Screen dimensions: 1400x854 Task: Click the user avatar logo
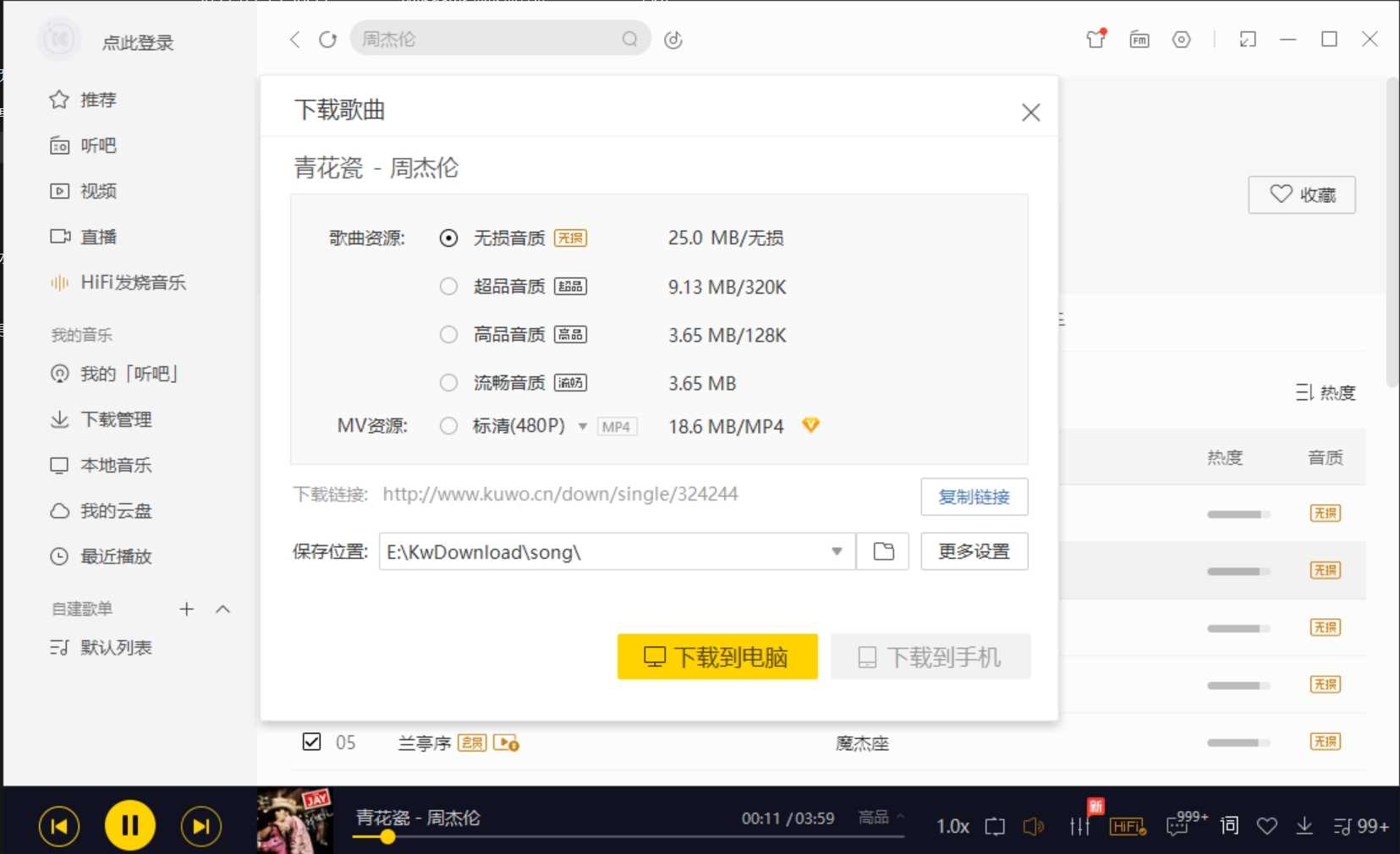pos(59,39)
